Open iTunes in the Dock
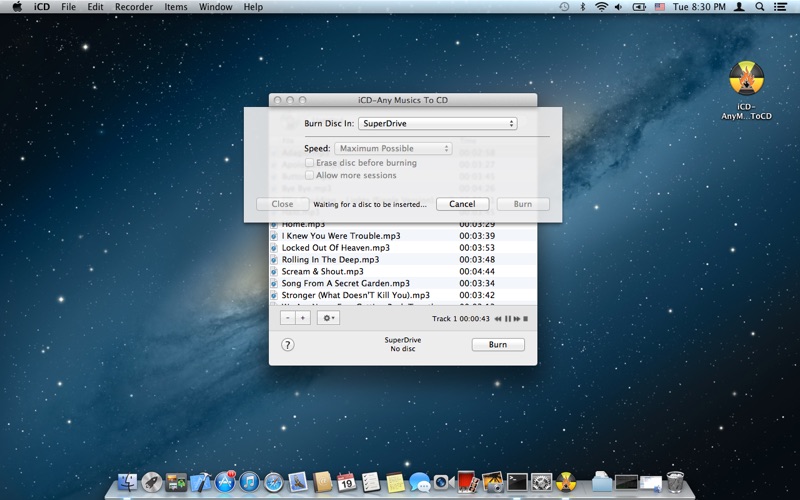Screen dimensions: 800x500 point(249,482)
